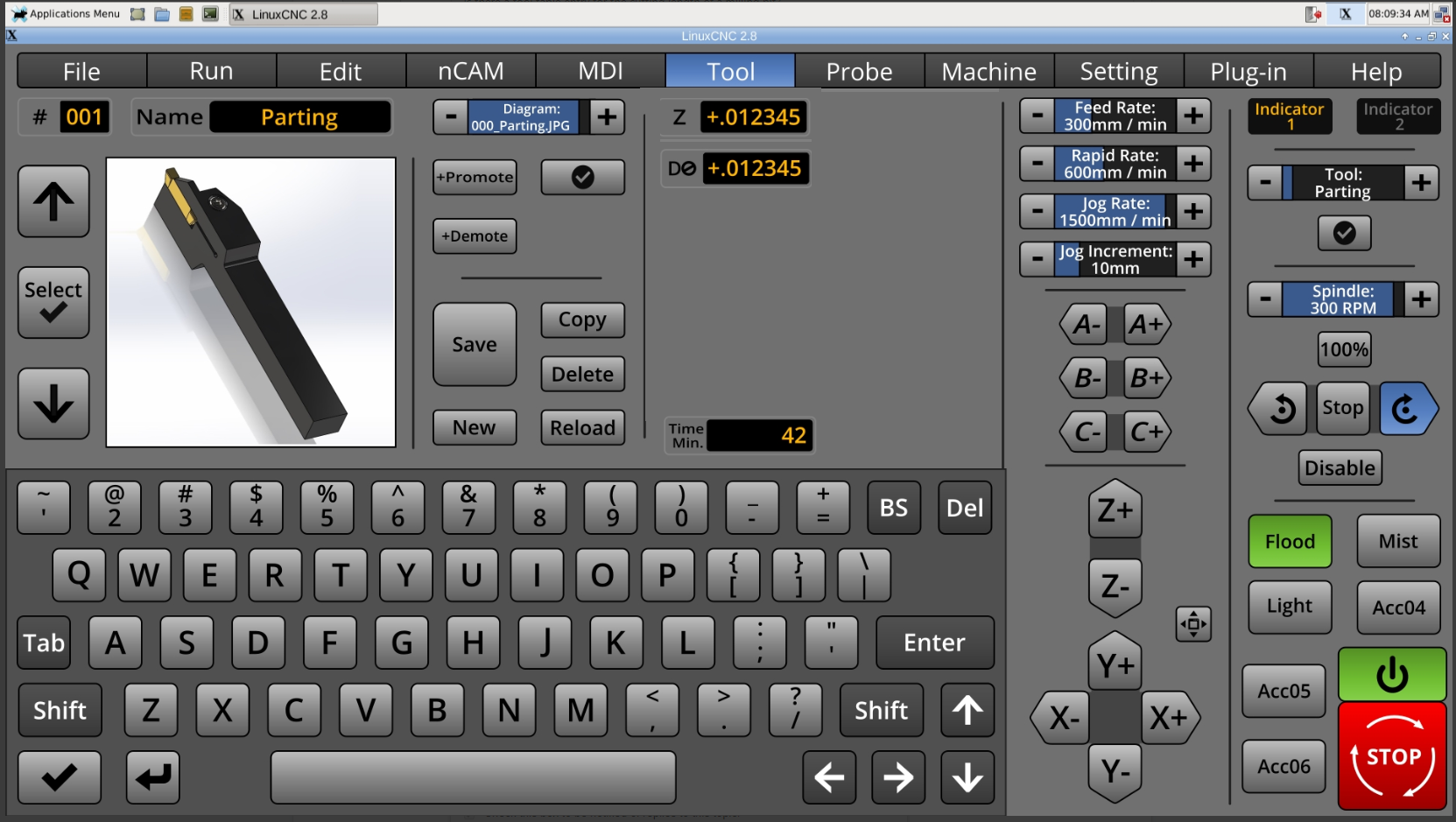Switch to Indicator 2
This screenshot has height=822, width=1456.
point(1398,116)
